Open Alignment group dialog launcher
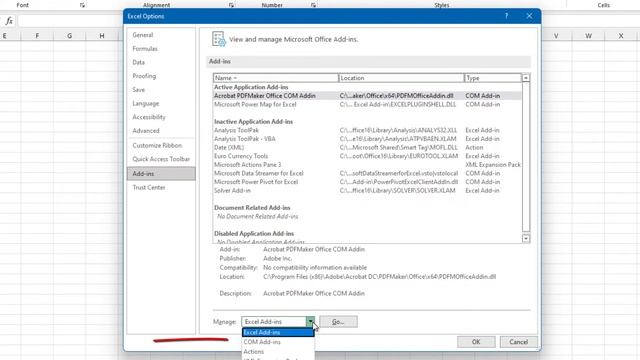640x360 pixels. tap(231, 5)
